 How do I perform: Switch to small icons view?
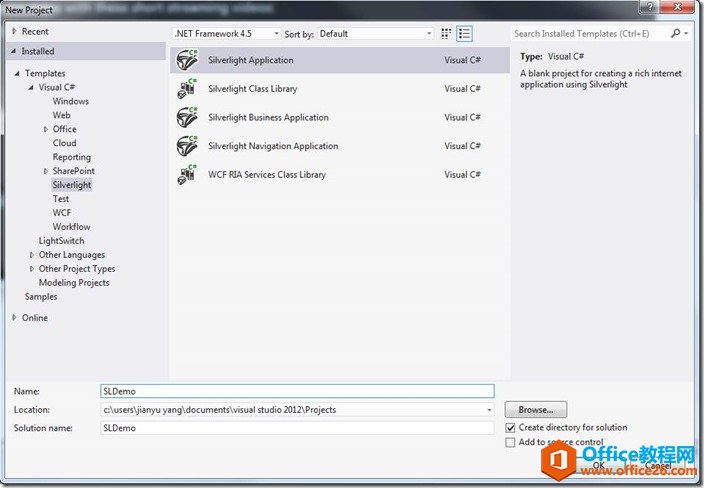coord(446,34)
